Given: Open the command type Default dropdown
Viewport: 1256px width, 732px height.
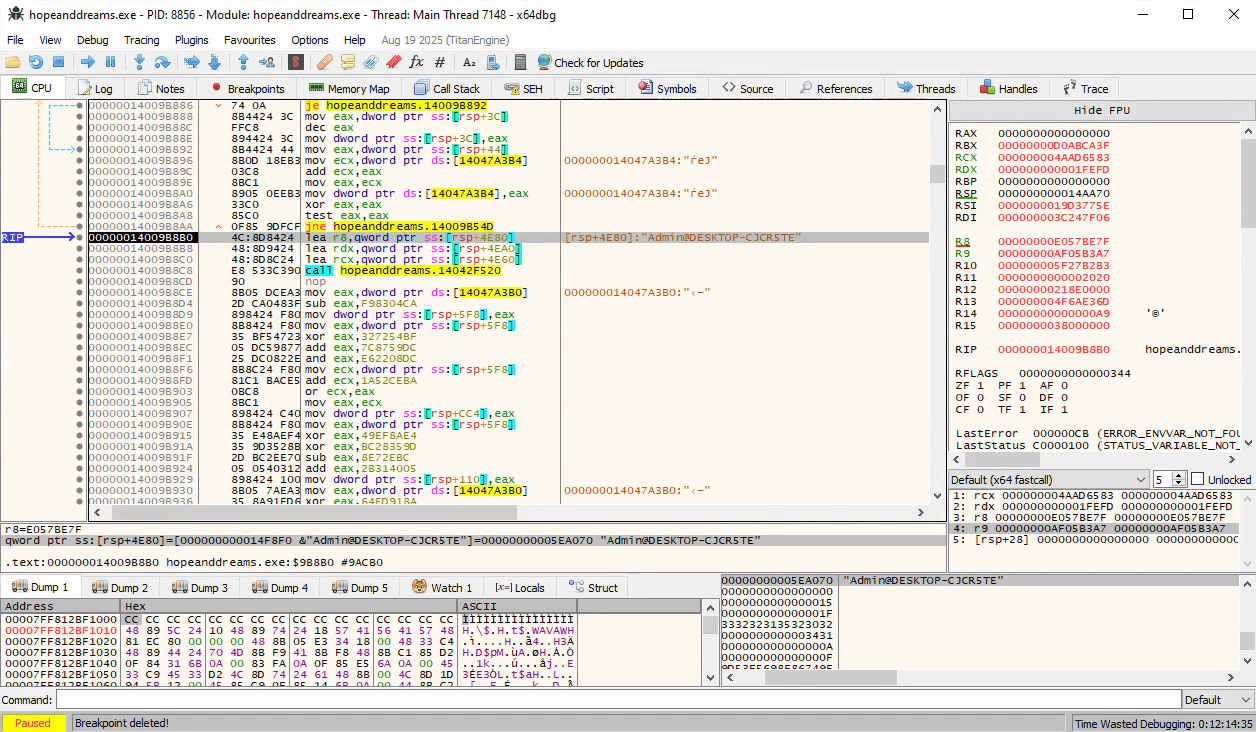Looking at the screenshot, I should [x=1216, y=700].
